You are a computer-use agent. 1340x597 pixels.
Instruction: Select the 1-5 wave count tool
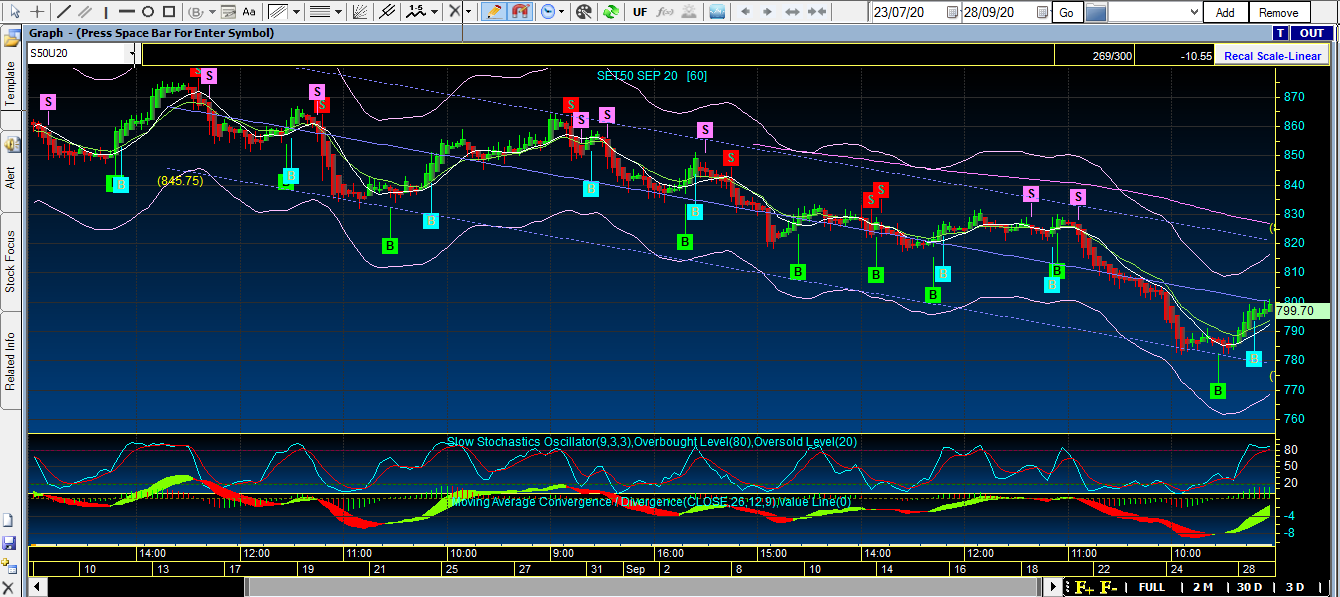pos(416,12)
